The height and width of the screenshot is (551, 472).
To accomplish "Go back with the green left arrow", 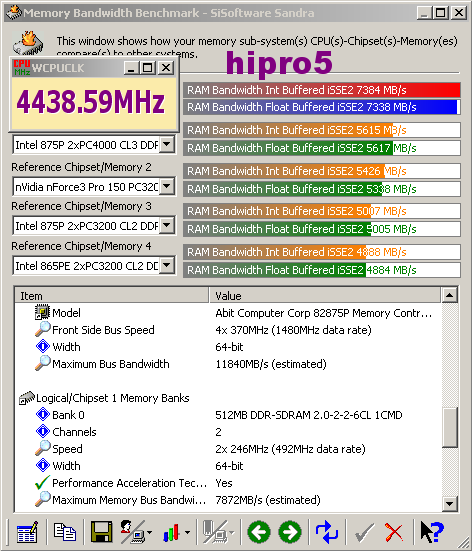I will (x=259, y=532).
